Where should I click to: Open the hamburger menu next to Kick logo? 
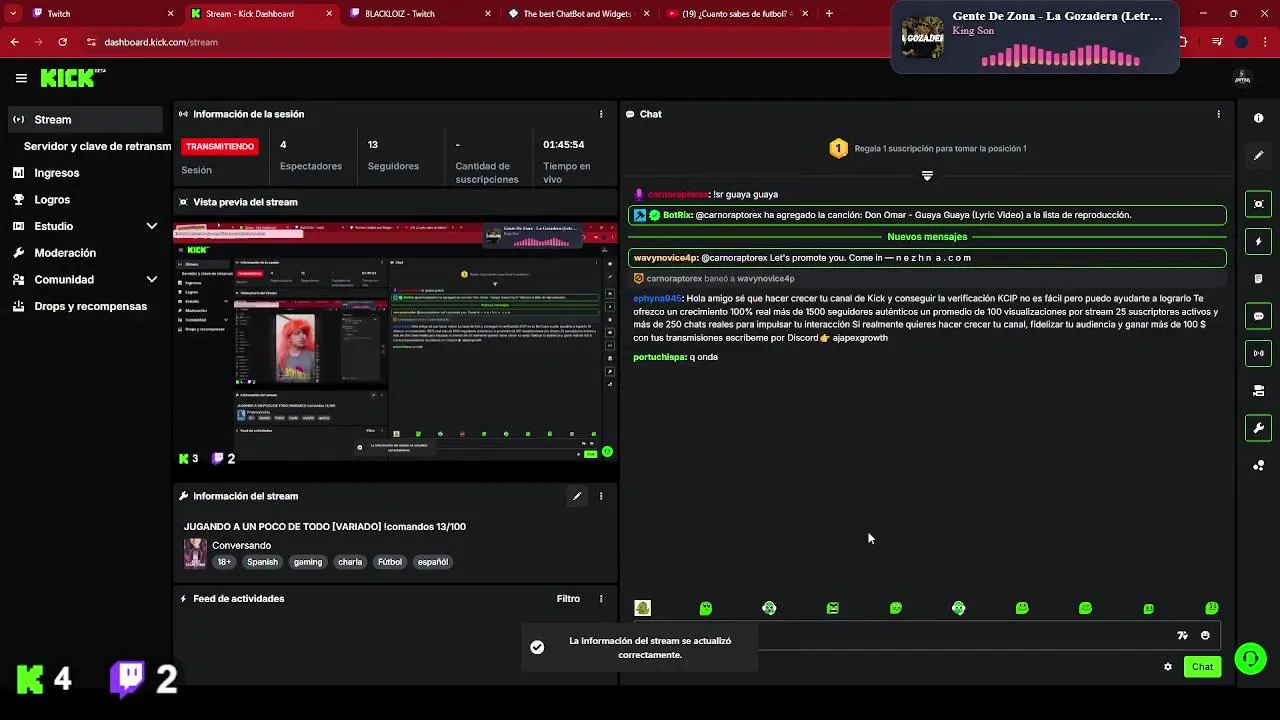tap(21, 78)
